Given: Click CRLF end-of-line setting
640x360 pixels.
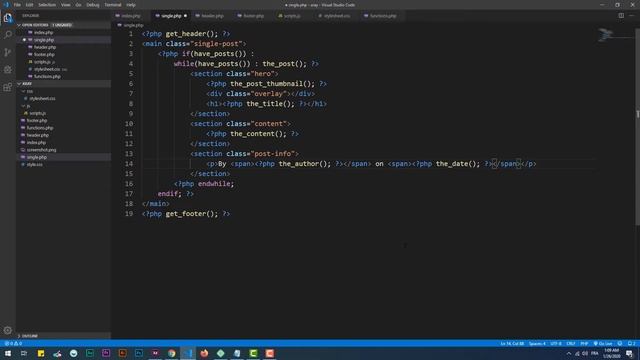Looking at the screenshot, I should click(x=571, y=344).
